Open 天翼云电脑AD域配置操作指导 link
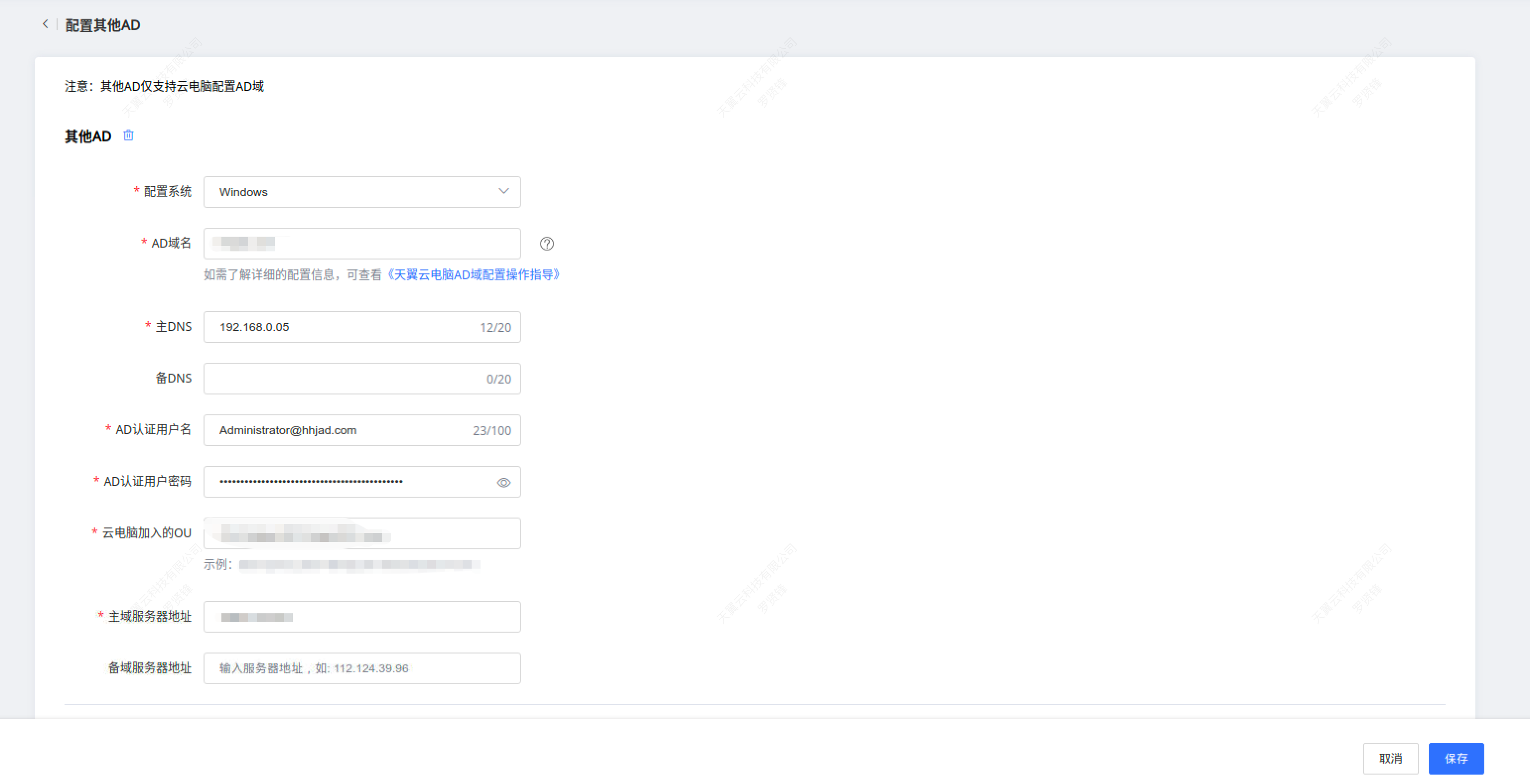This screenshot has height=784, width=1530. pyautogui.click(x=474, y=275)
